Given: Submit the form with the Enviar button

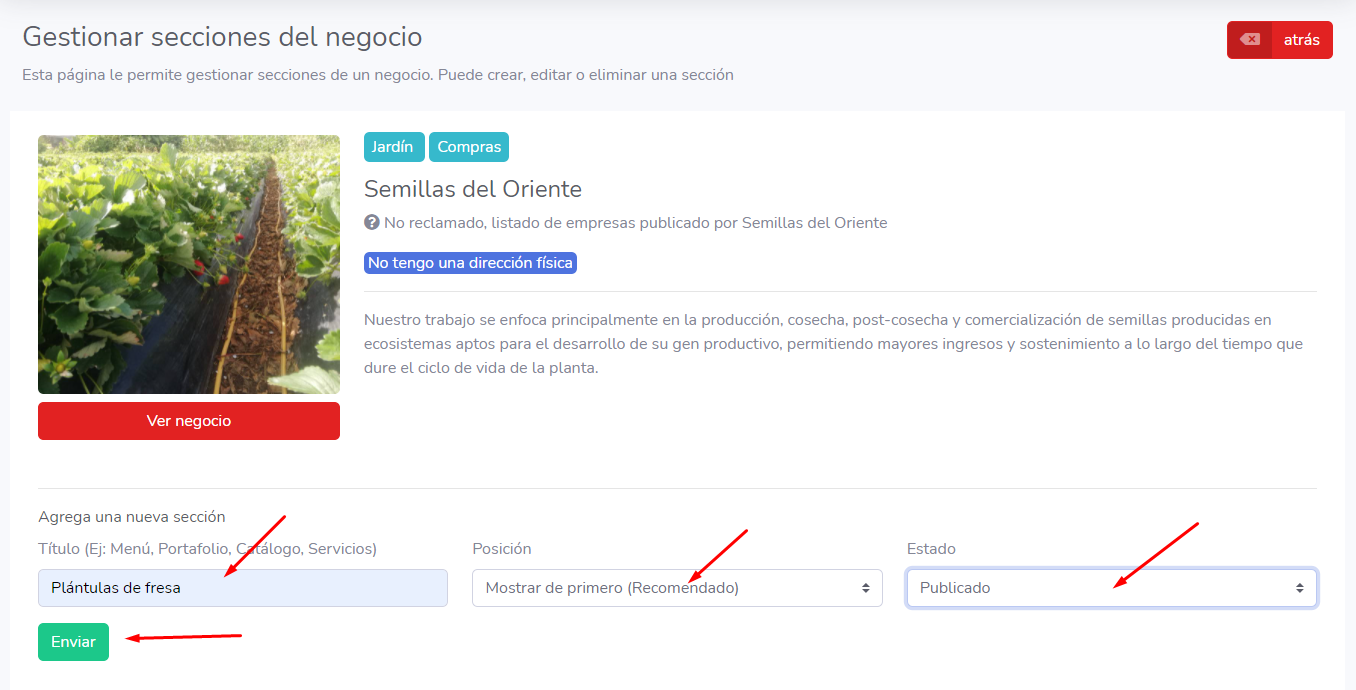Looking at the screenshot, I should click(73, 642).
